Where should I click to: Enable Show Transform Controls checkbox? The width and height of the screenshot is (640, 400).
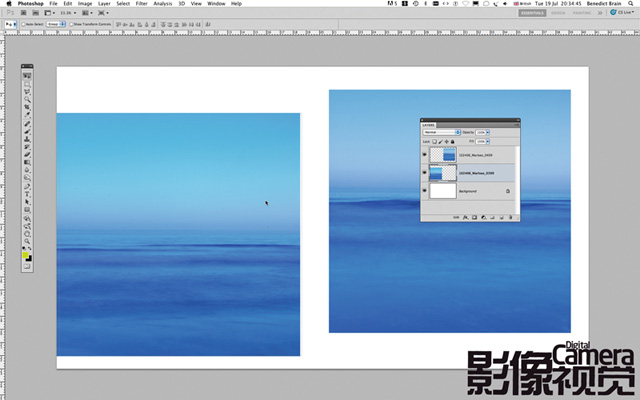71,24
